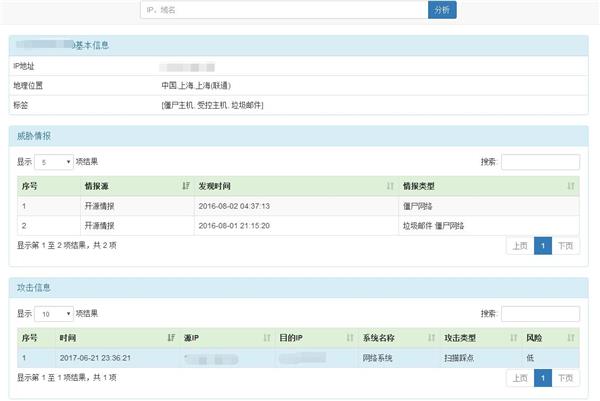Sort threat table by 发现时间 column icon
This screenshot has width=600, height=401.
coord(390,186)
